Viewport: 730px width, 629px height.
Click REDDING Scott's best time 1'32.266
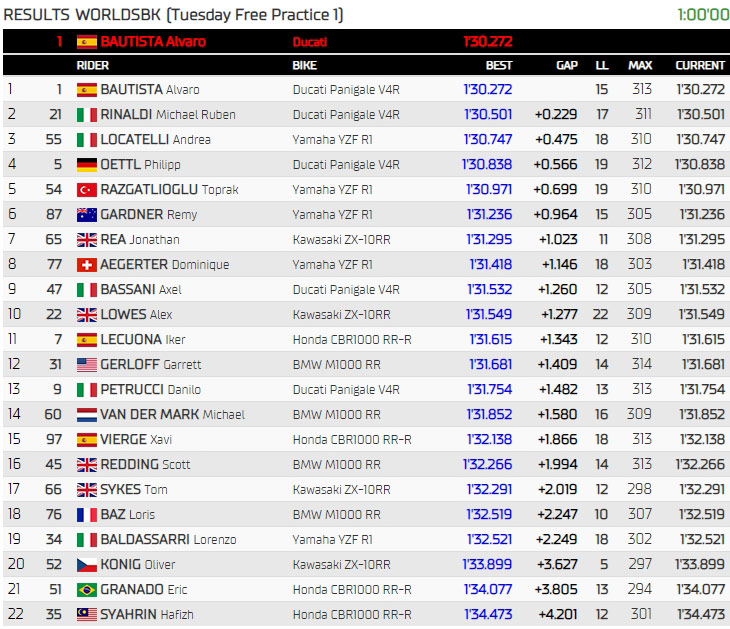click(488, 465)
